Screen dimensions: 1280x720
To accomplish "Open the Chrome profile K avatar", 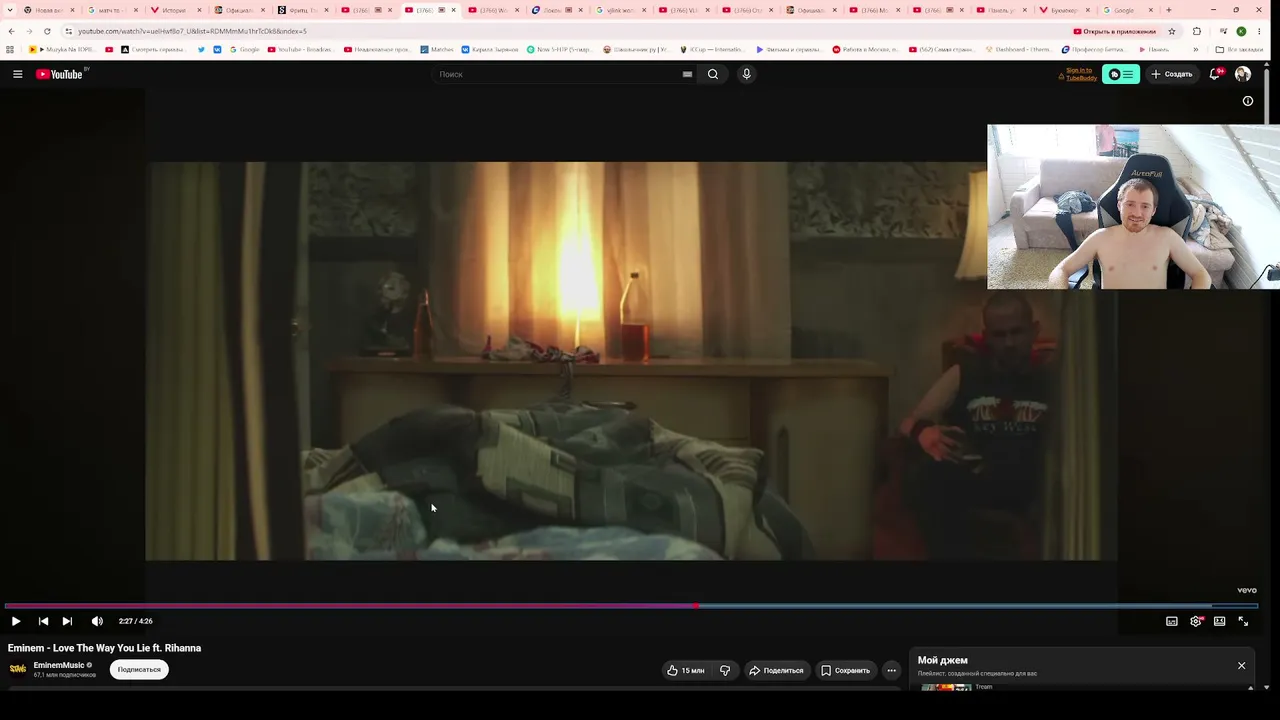I will pyautogui.click(x=1241, y=31).
